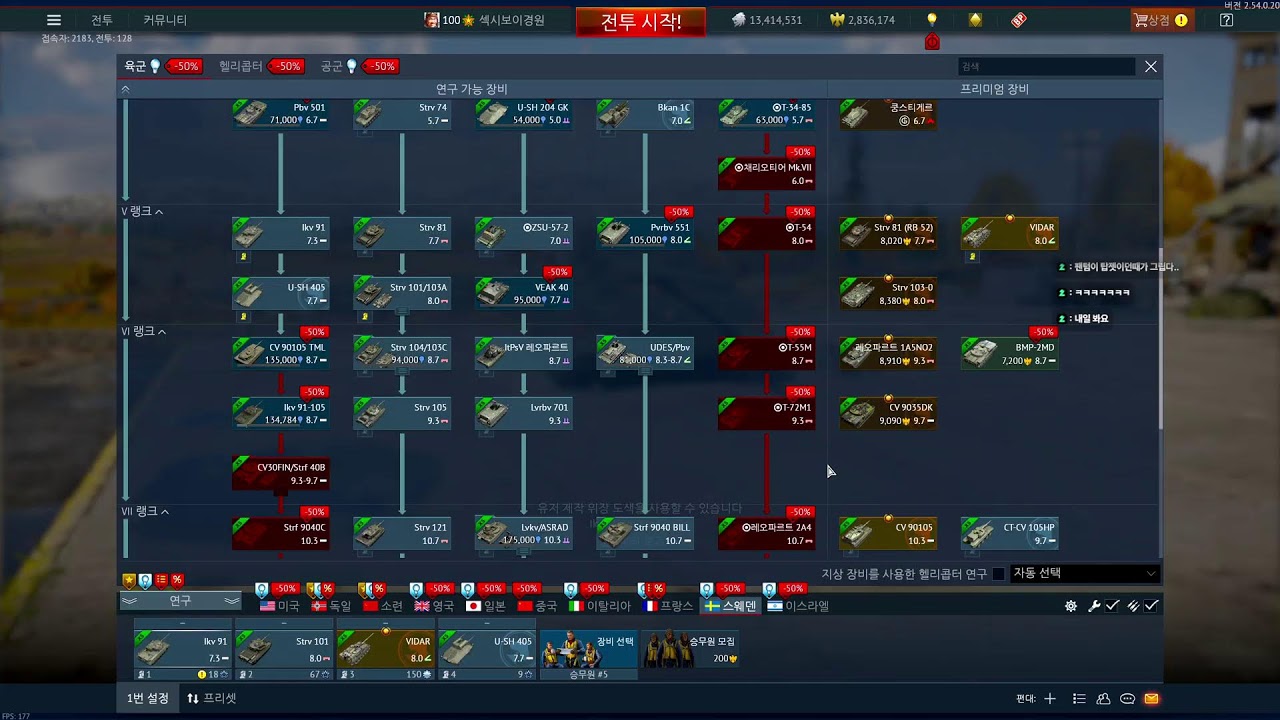
Task: Select the 이스라엘 country tab
Action: point(798,606)
